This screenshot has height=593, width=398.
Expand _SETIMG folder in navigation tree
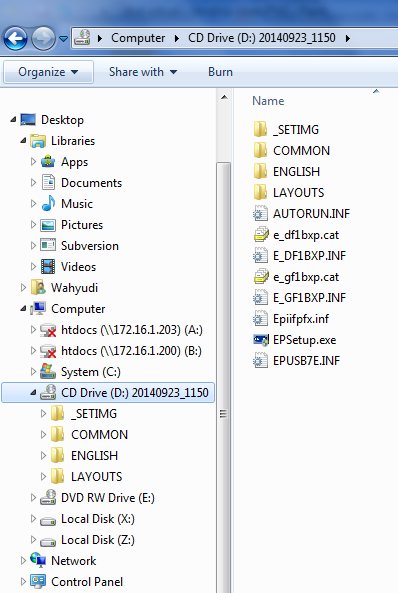pos(44,414)
